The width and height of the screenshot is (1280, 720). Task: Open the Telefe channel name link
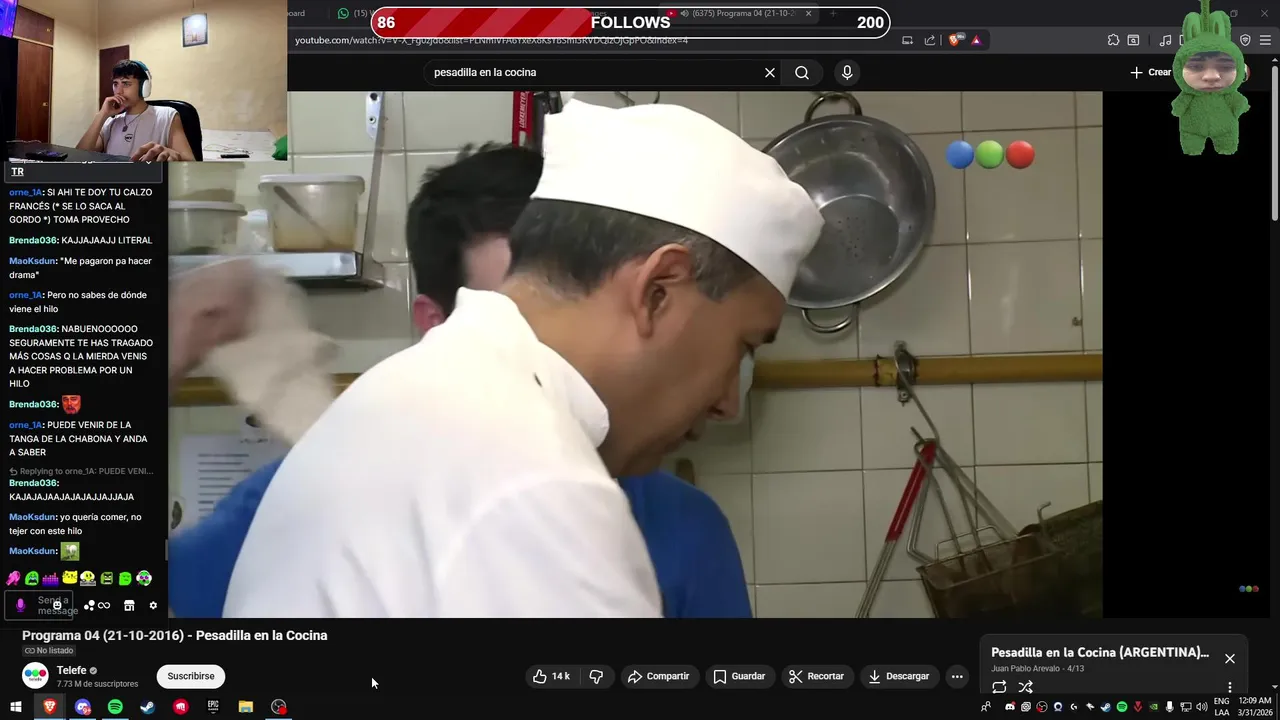[x=71, y=671]
